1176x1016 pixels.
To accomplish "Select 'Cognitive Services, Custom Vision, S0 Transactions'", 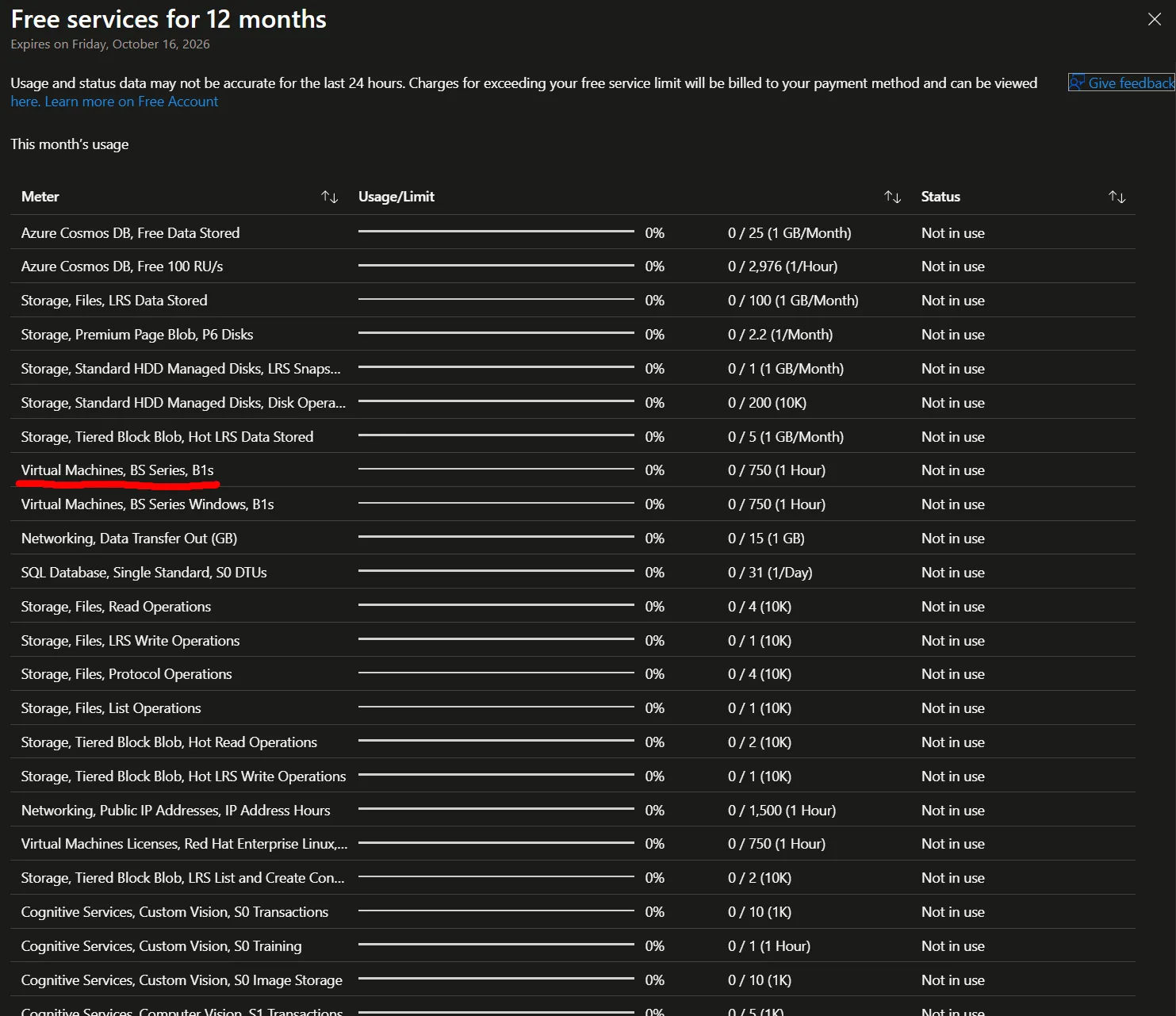I will (174, 912).
